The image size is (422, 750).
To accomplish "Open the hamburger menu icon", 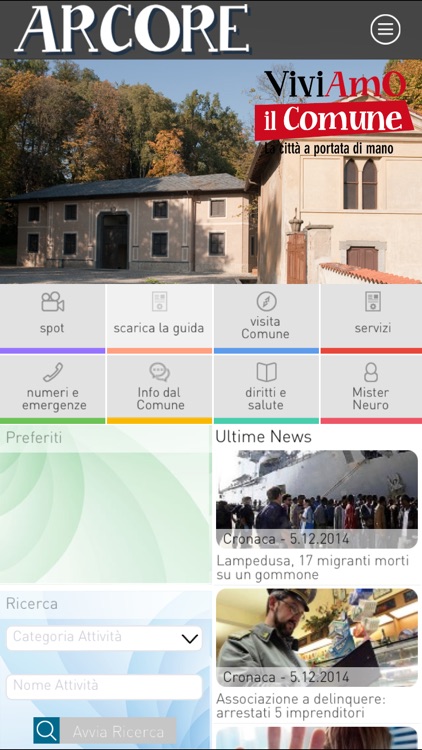I will click(x=385, y=29).
